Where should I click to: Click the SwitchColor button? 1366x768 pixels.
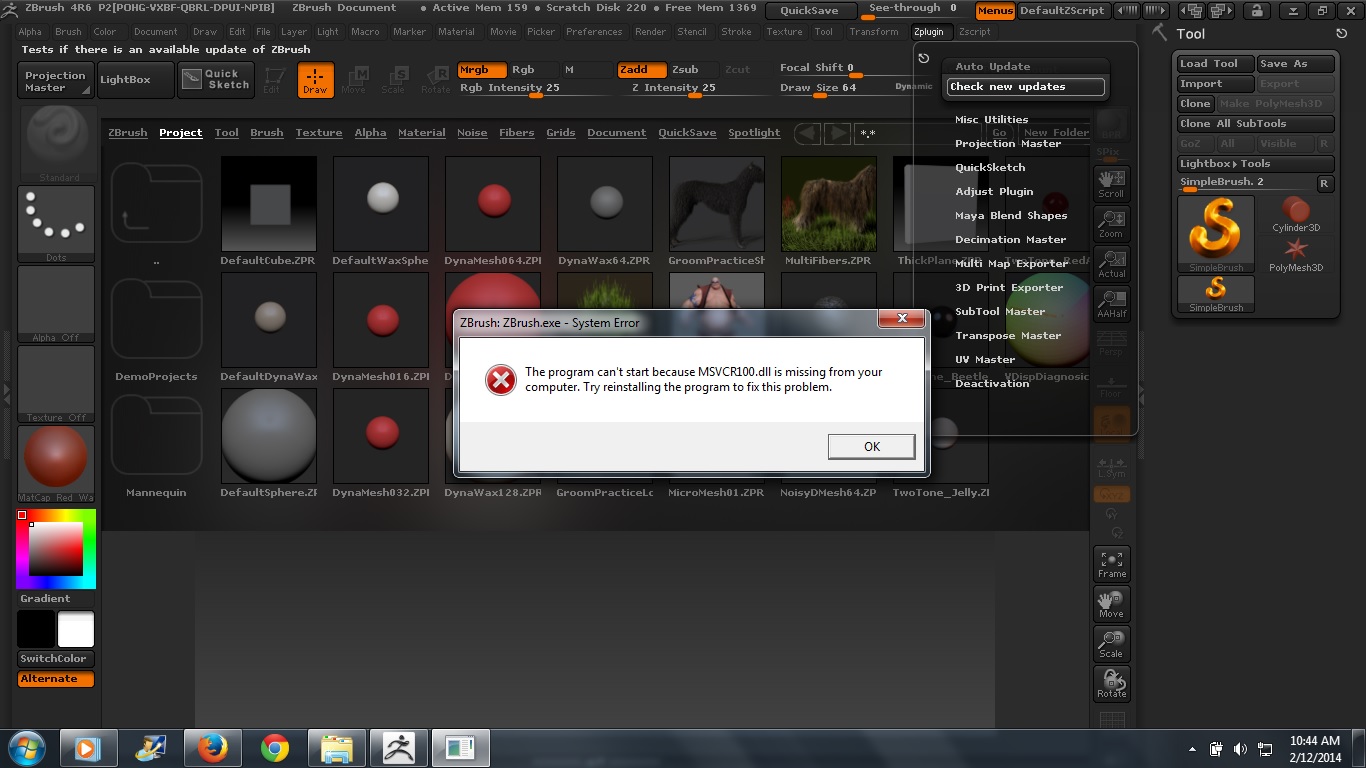[56, 659]
